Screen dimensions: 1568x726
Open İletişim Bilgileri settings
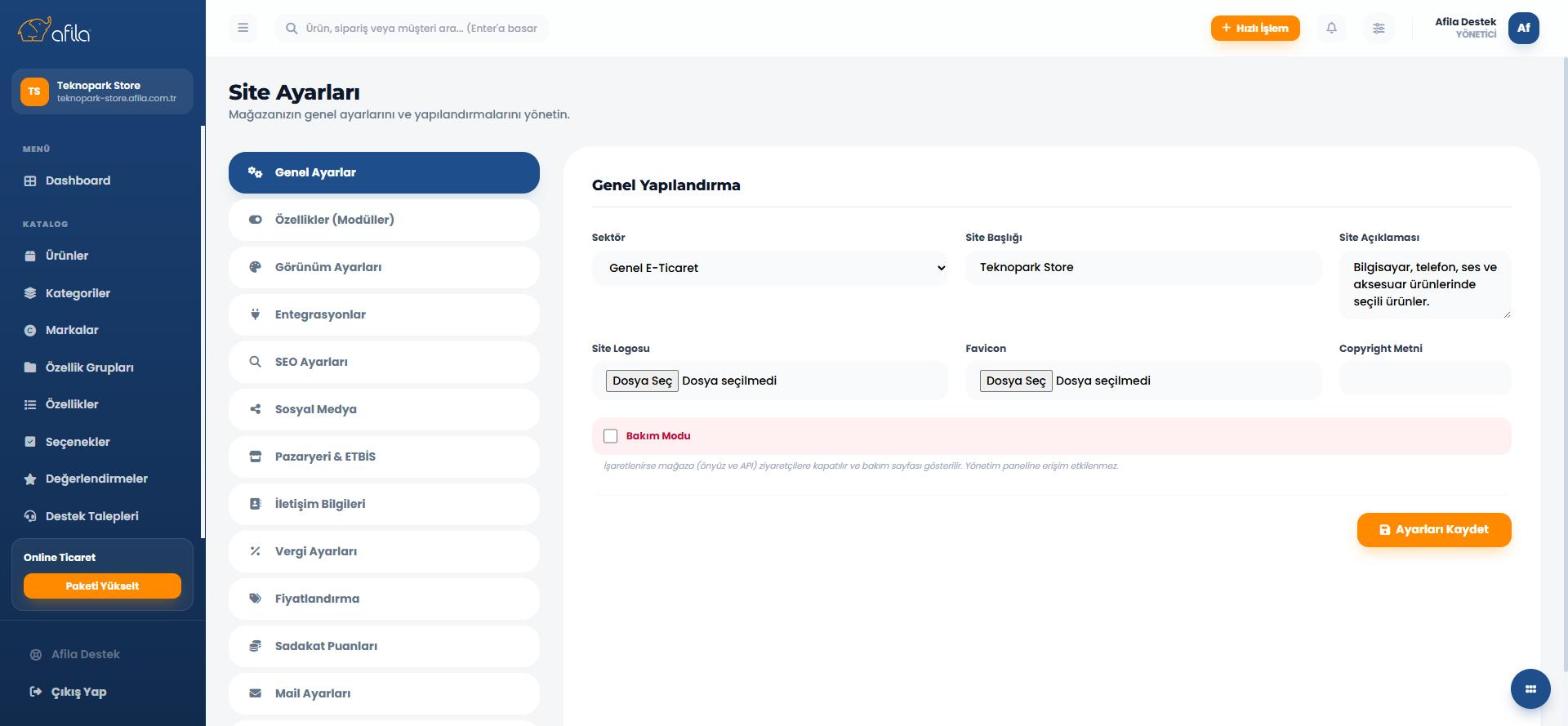coord(384,504)
